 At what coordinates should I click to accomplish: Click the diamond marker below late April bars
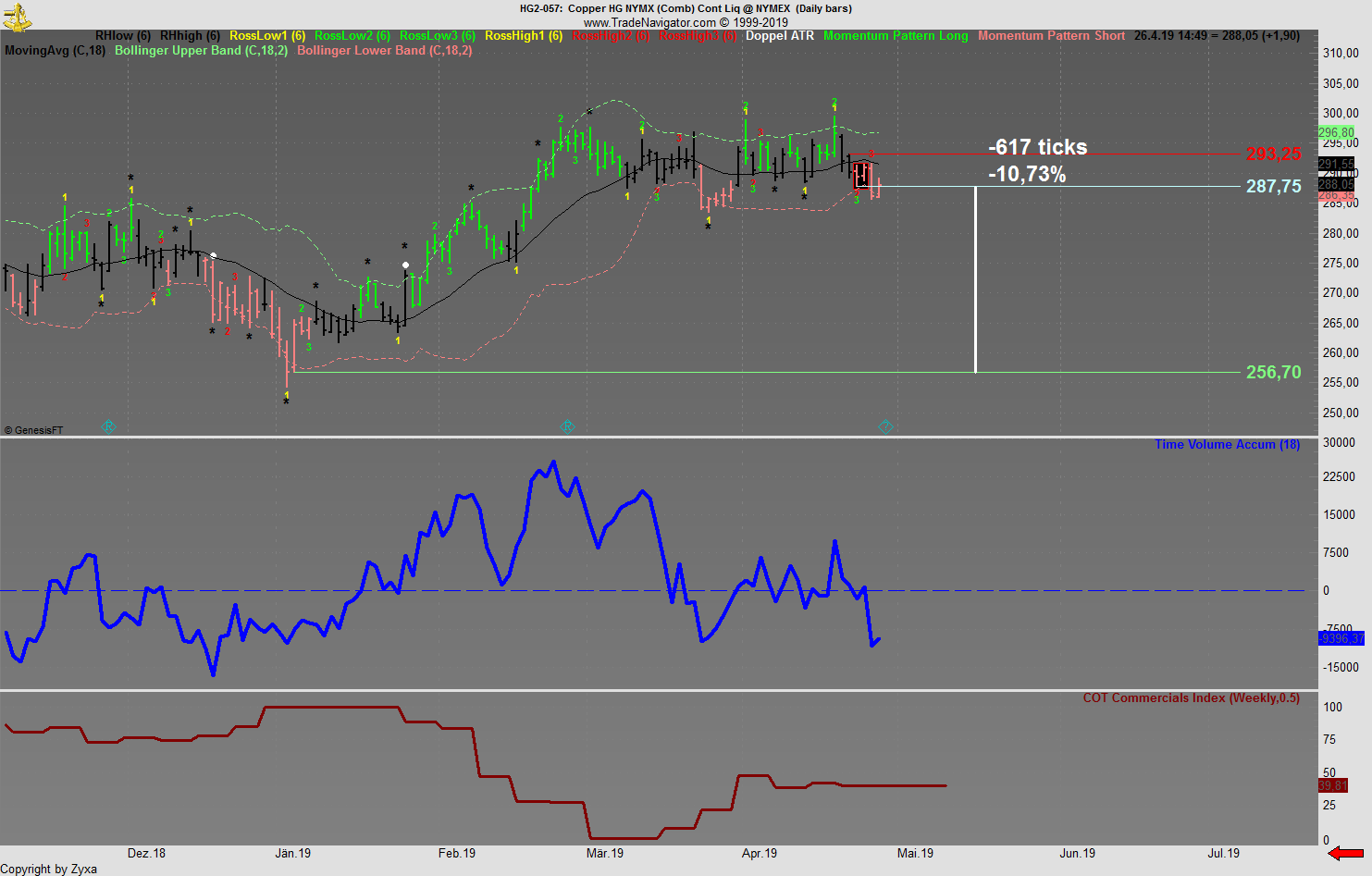point(885,426)
